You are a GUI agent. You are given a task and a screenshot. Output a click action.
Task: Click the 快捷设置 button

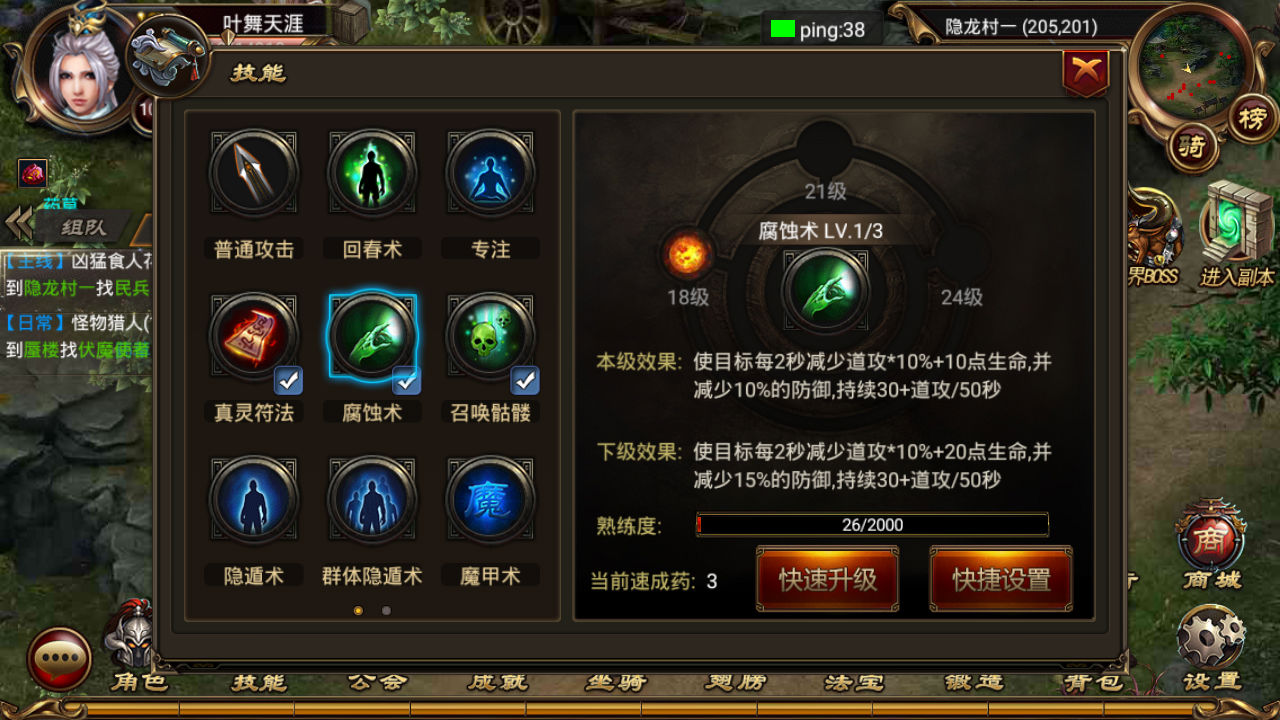pos(1001,579)
